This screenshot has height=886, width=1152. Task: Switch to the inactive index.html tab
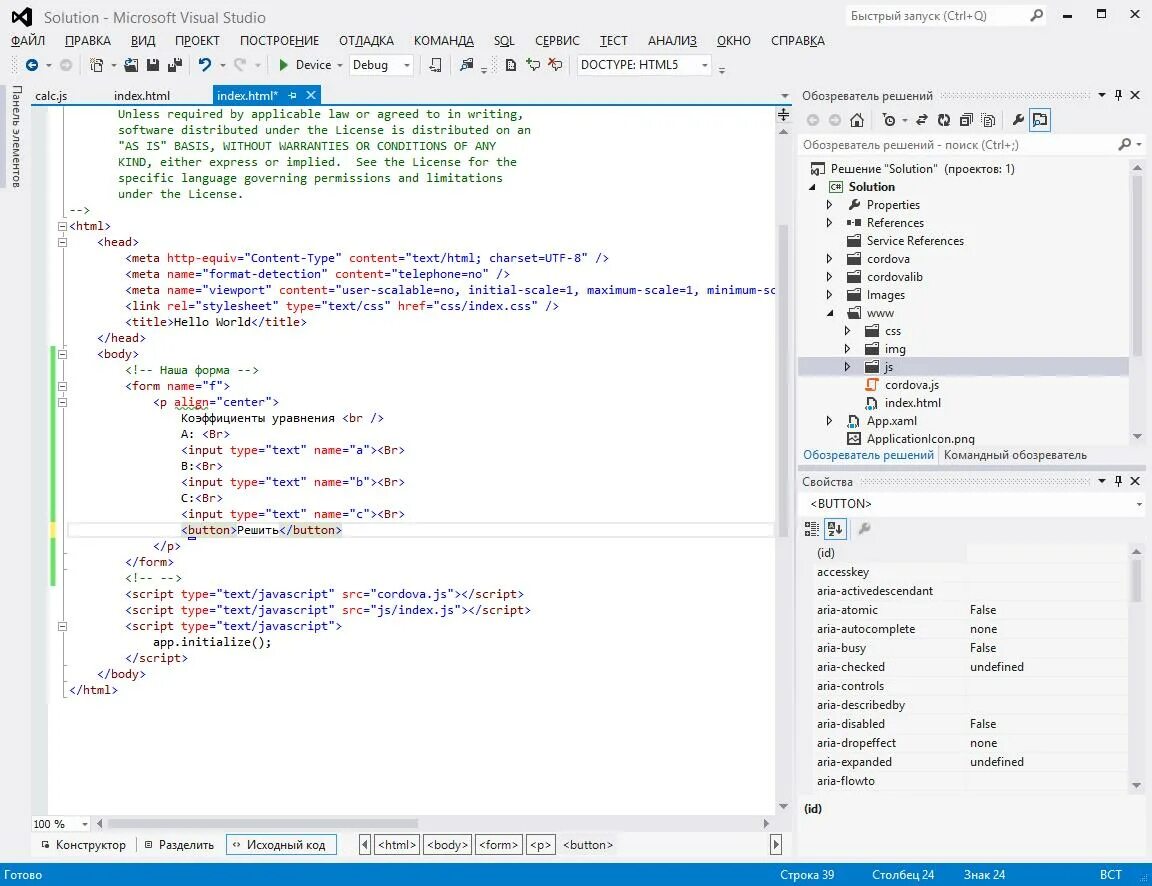pos(142,96)
